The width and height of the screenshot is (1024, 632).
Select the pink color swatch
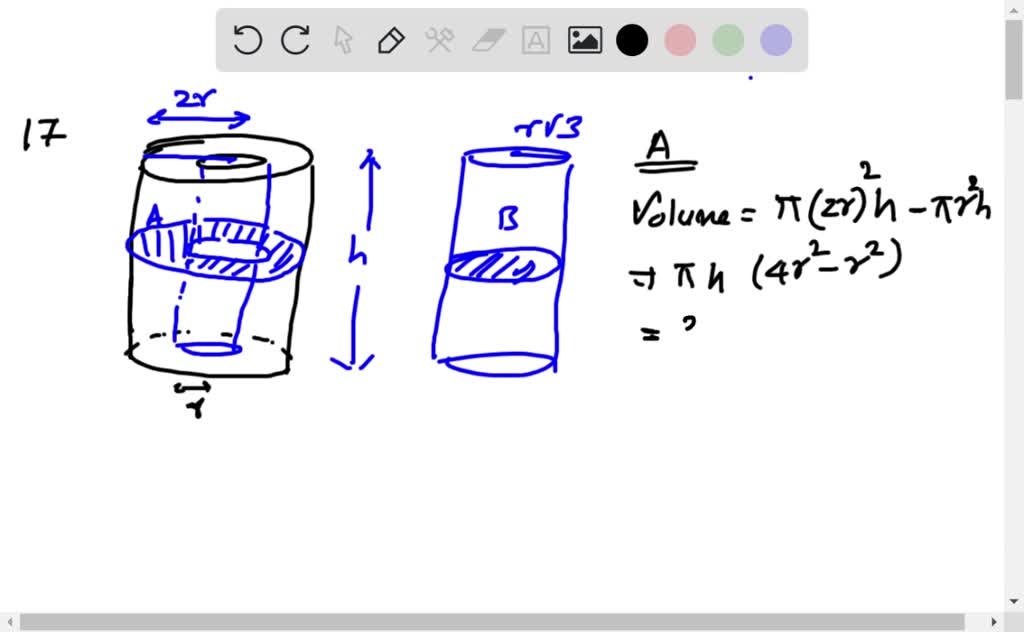tap(680, 40)
